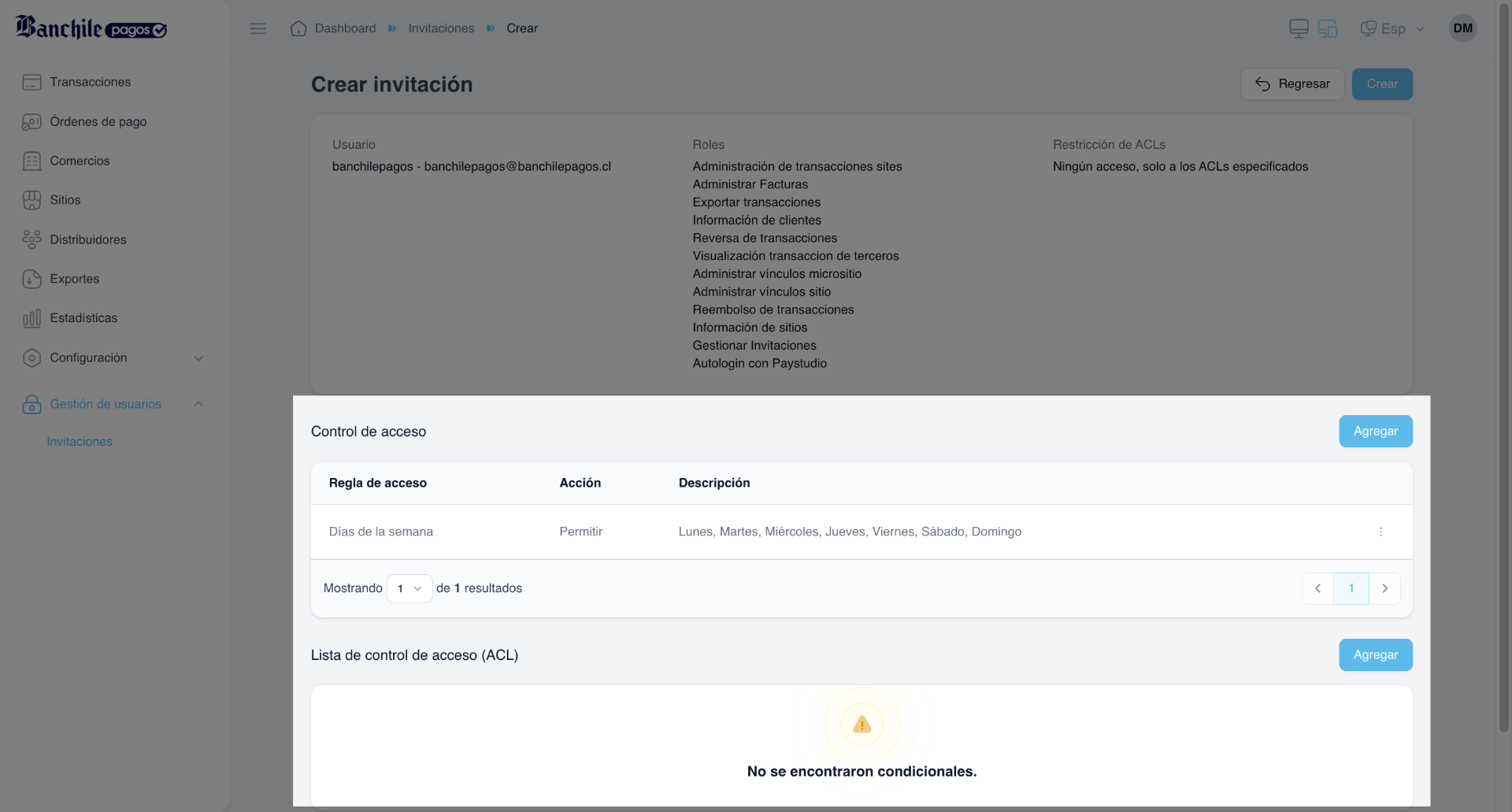Open Estadísticas in the sidebar
This screenshot has width=1512, height=812.
(83, 318)
